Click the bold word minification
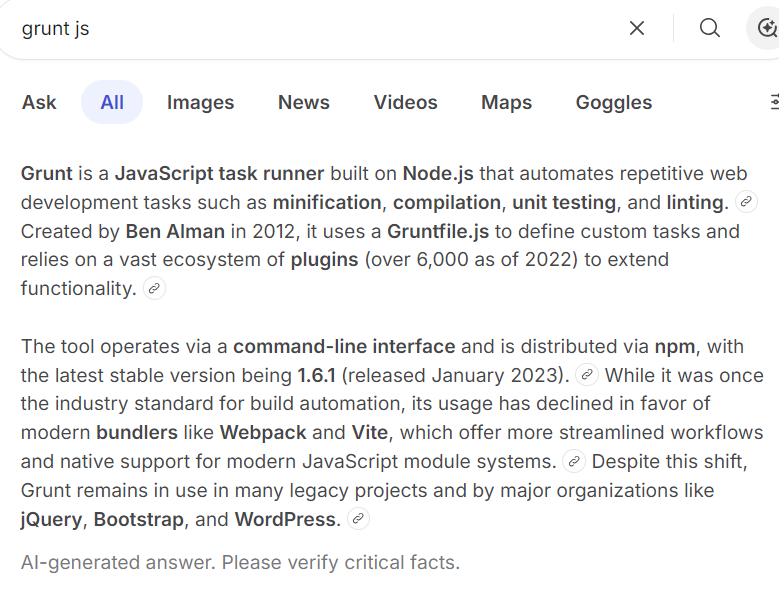Image resolution: width=779 pixels, height=596 pixels. [x=327, y=203]
